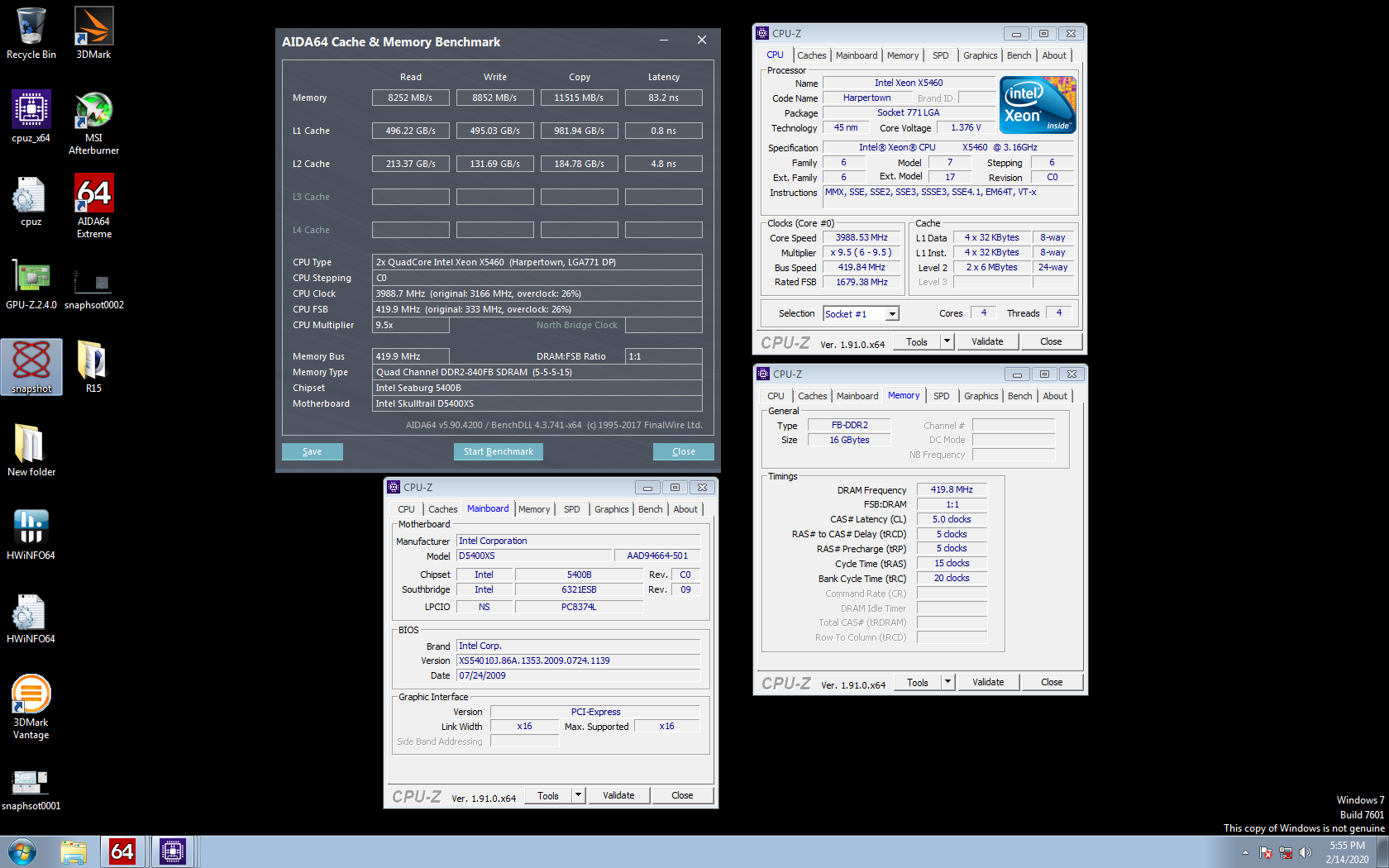Viewport: 1389px width, 868px height.
Task: Click BIOS Version field in Mainboard window
Action: click(579, 661)
